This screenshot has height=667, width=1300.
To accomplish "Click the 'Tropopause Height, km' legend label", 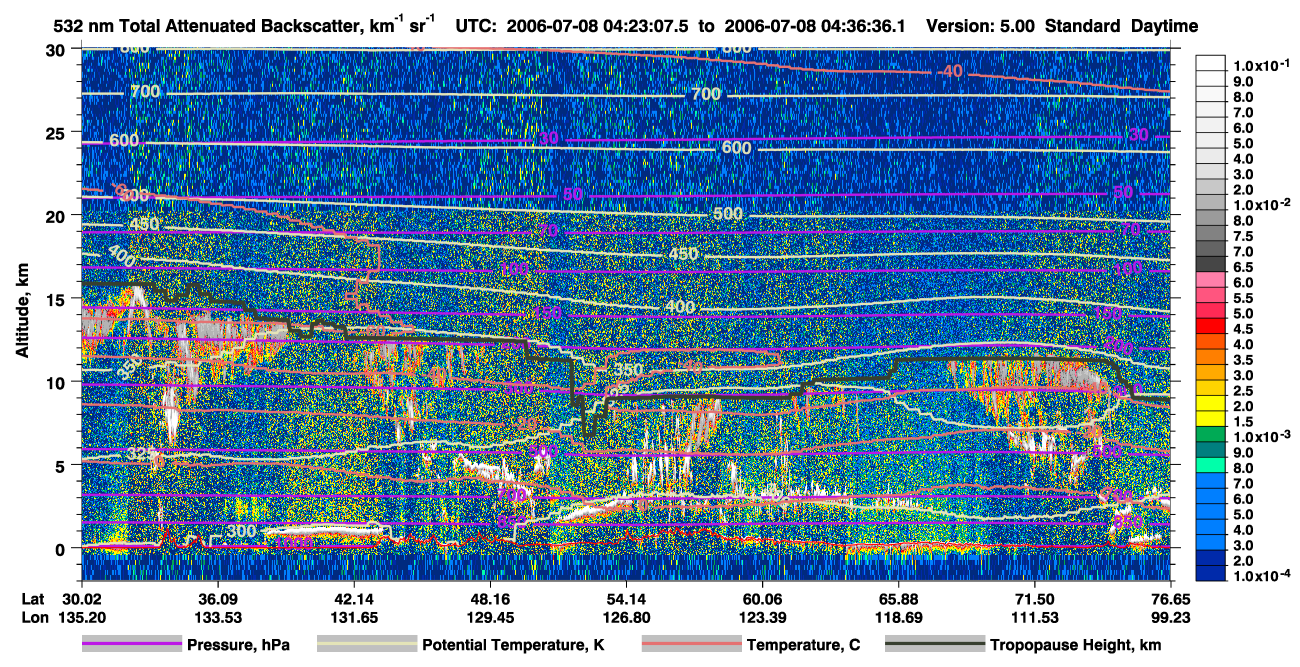I will point(1075,646).
